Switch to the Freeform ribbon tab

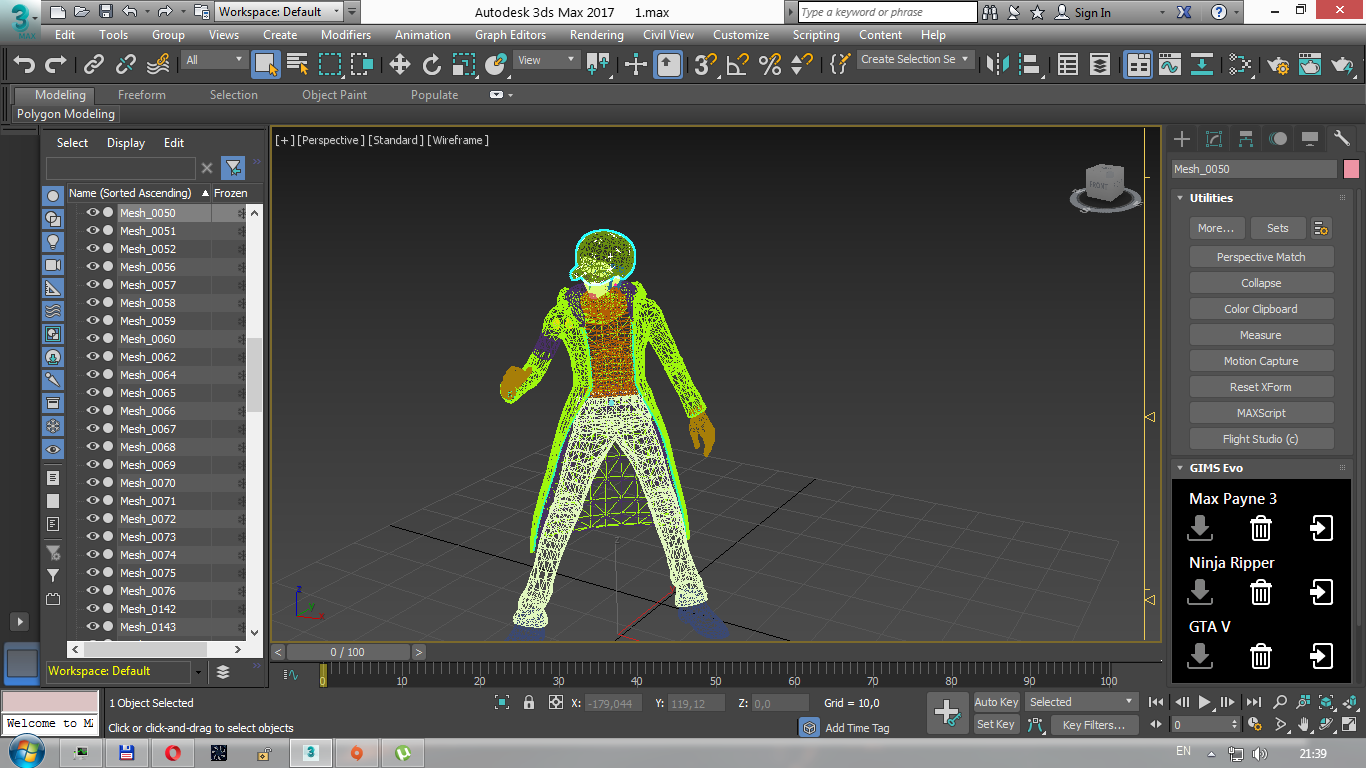(142, 95)
